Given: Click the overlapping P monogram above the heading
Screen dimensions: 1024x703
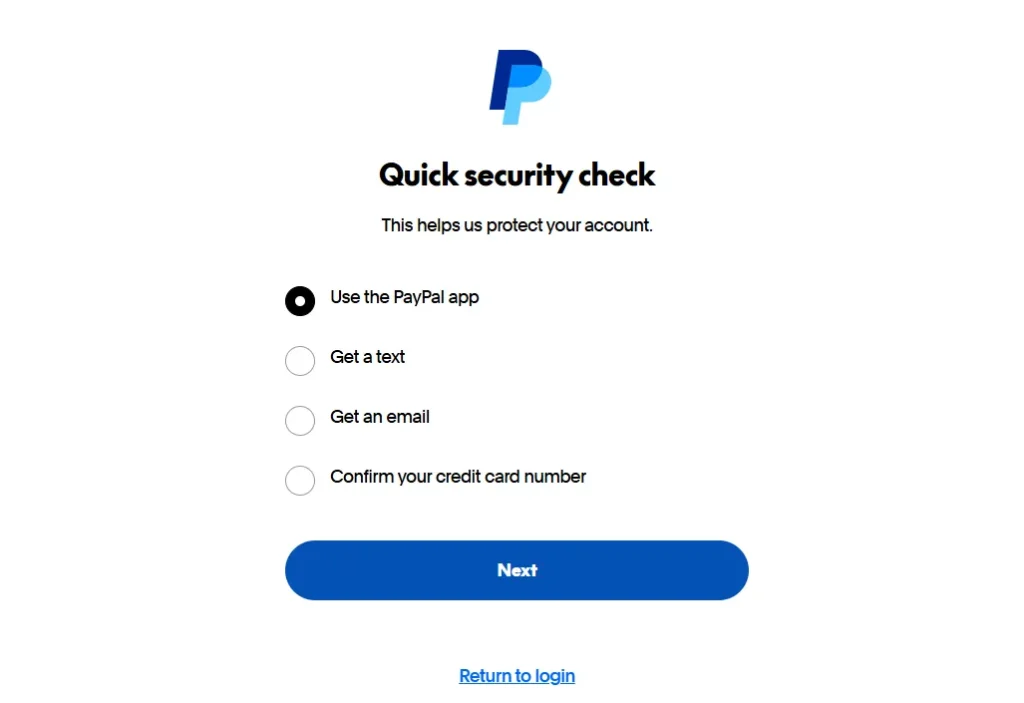Looking at the screenshot, I should click(x=517, y=87).
